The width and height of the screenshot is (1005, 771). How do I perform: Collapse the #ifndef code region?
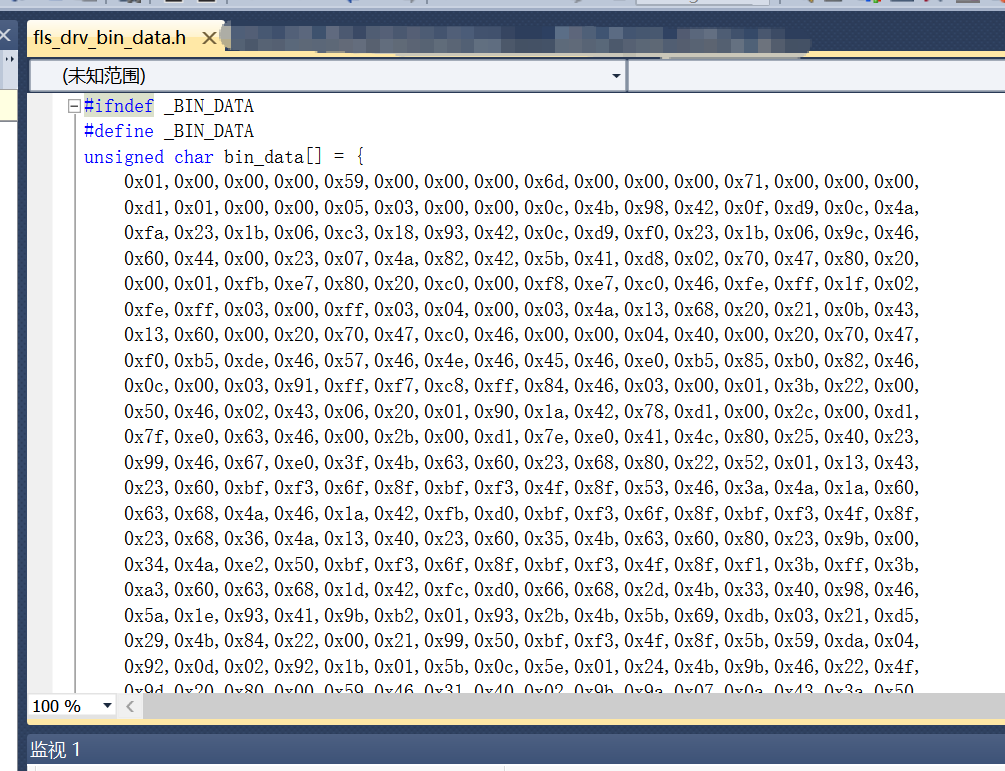(74, 106)
